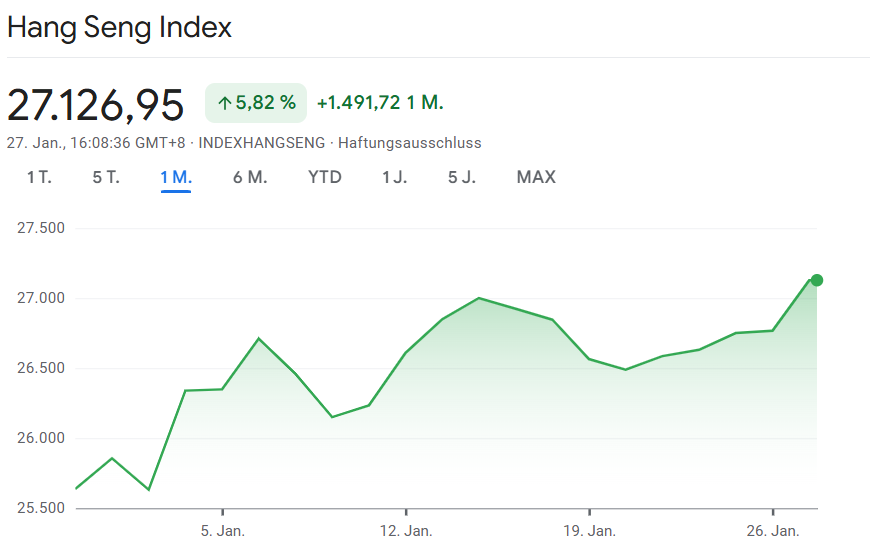This screenshot has height=556, width=870.
Task: Click the +1.491,72 1 M. change text
Action: coord(380,103)
